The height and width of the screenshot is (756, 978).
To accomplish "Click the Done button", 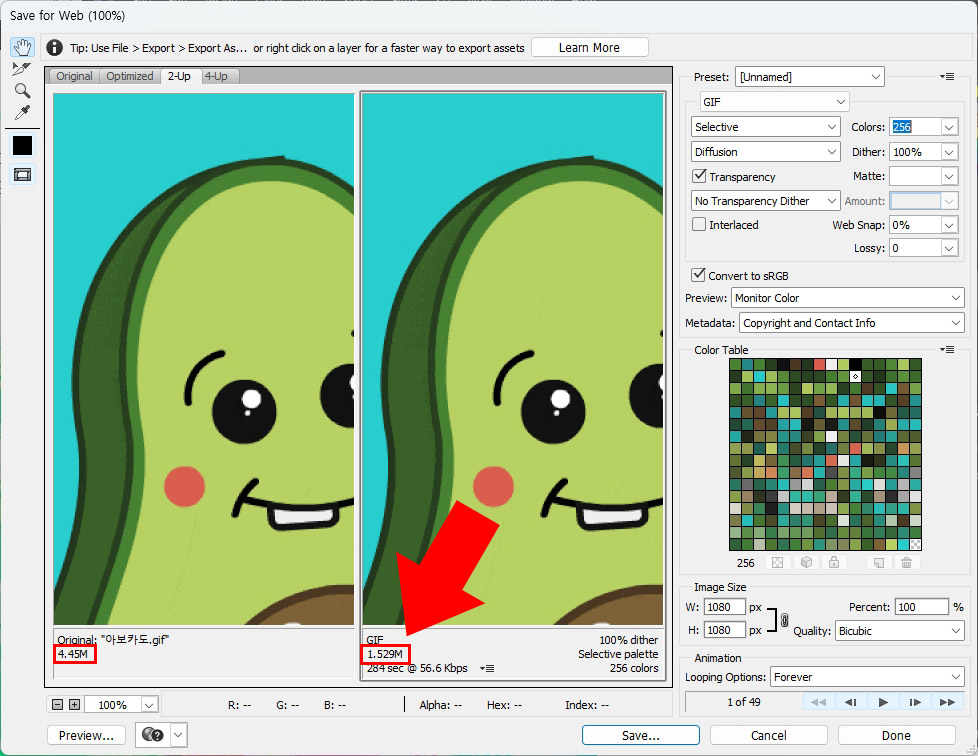I will click(896, 735).
